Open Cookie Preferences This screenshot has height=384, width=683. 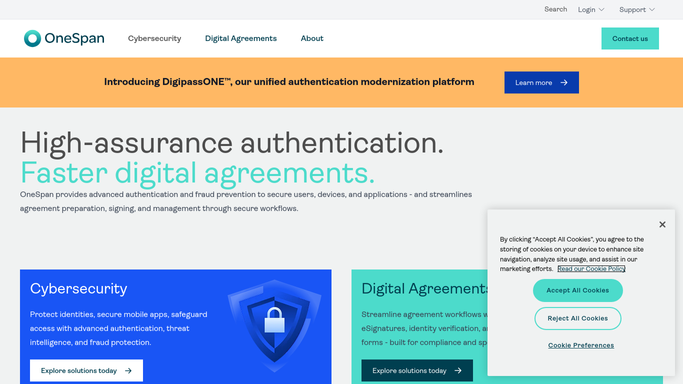[x=581, y=345]
